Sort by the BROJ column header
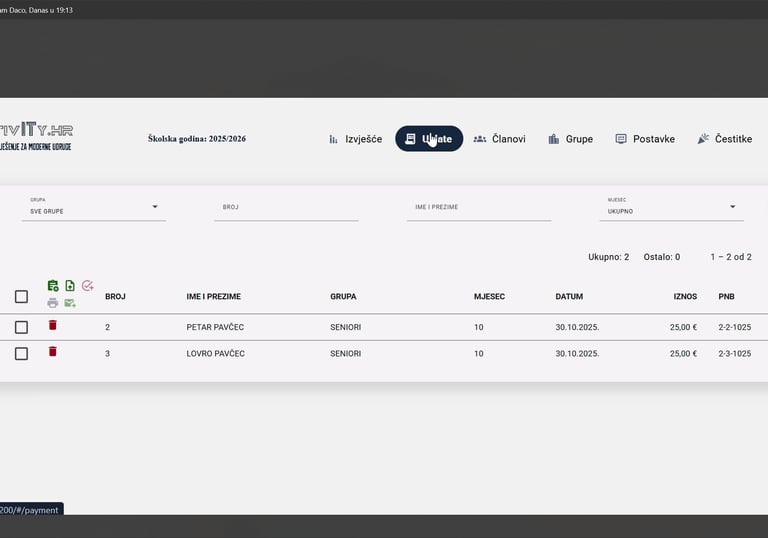Screen dimensions: 768x538 [x=115, y=296]
